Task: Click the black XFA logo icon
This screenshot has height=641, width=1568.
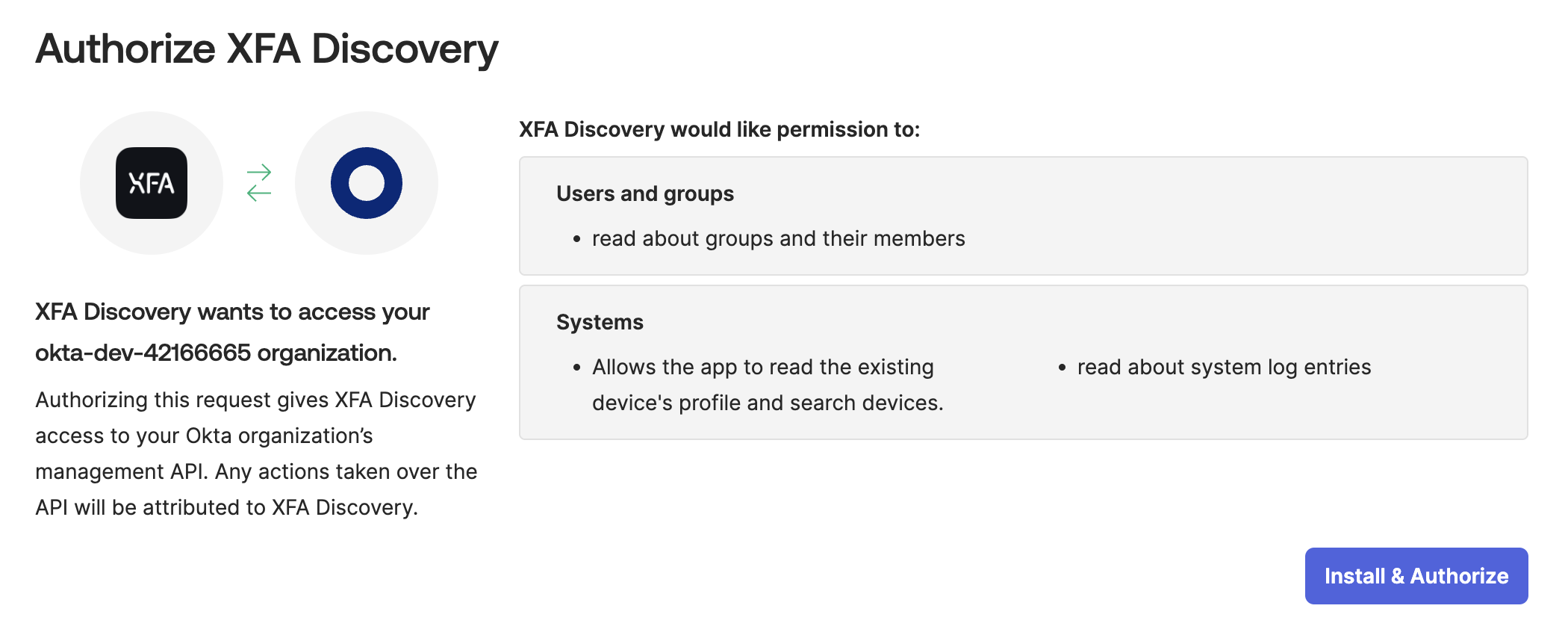Action: [x=152, y=183]
